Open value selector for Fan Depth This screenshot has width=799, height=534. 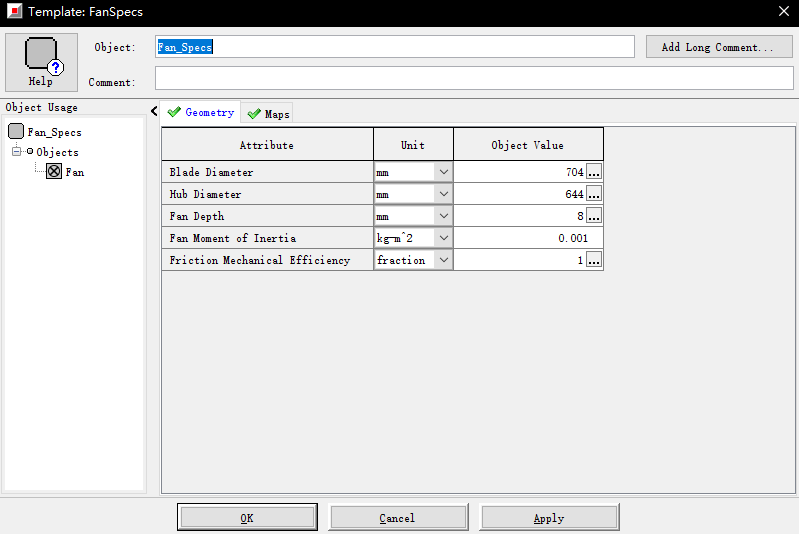(594, 216)
